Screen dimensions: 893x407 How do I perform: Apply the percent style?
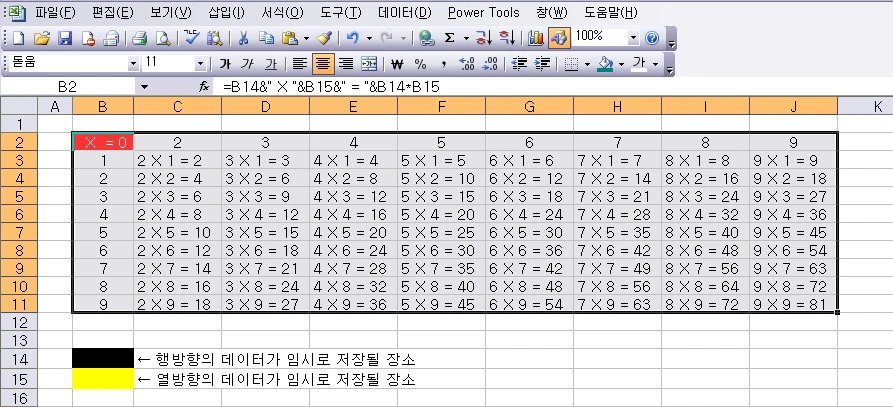pyautogui.click(x=420, y=64)
